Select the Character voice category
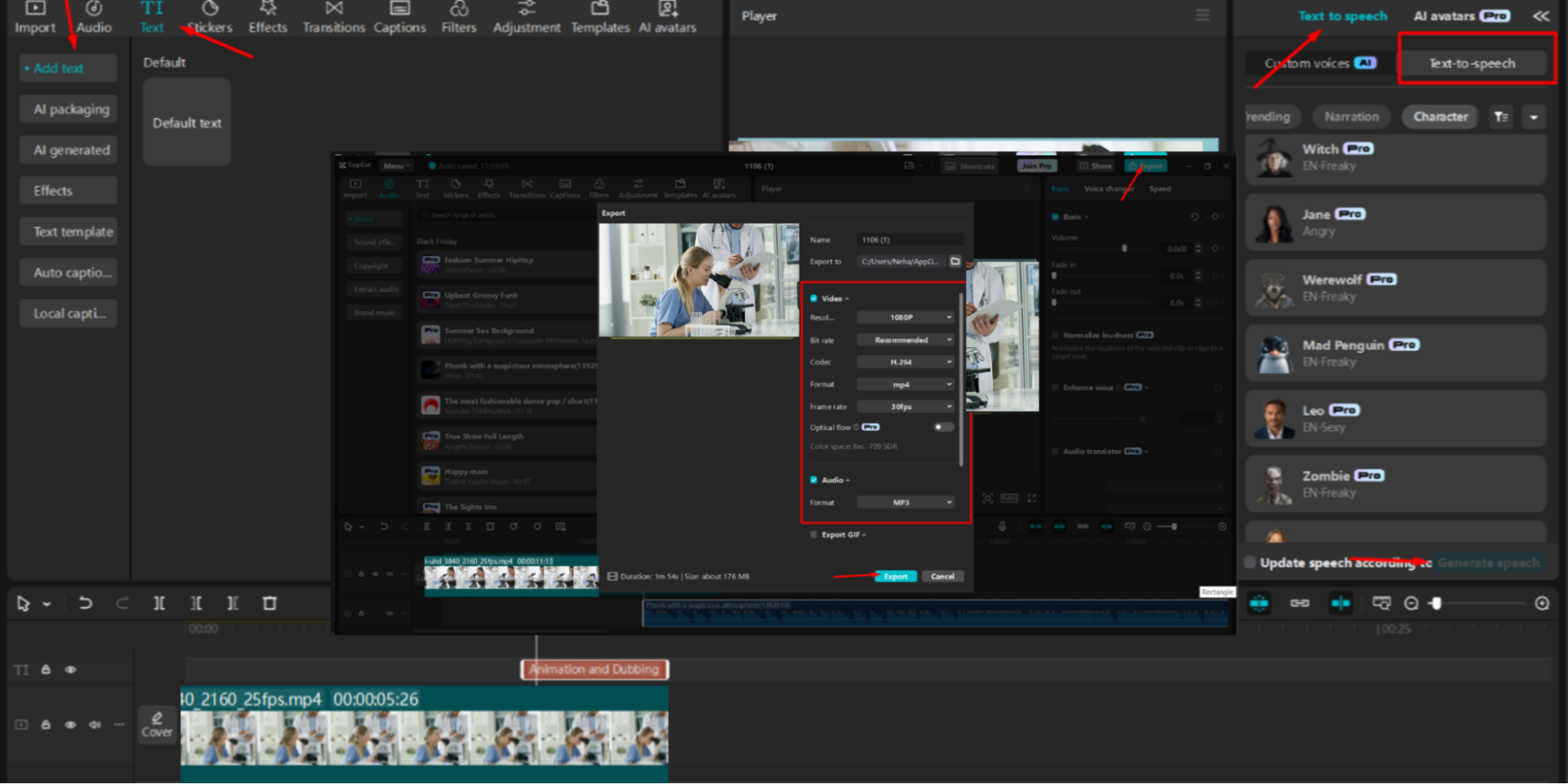The image size is (1568, 784). click(1441, 117)
